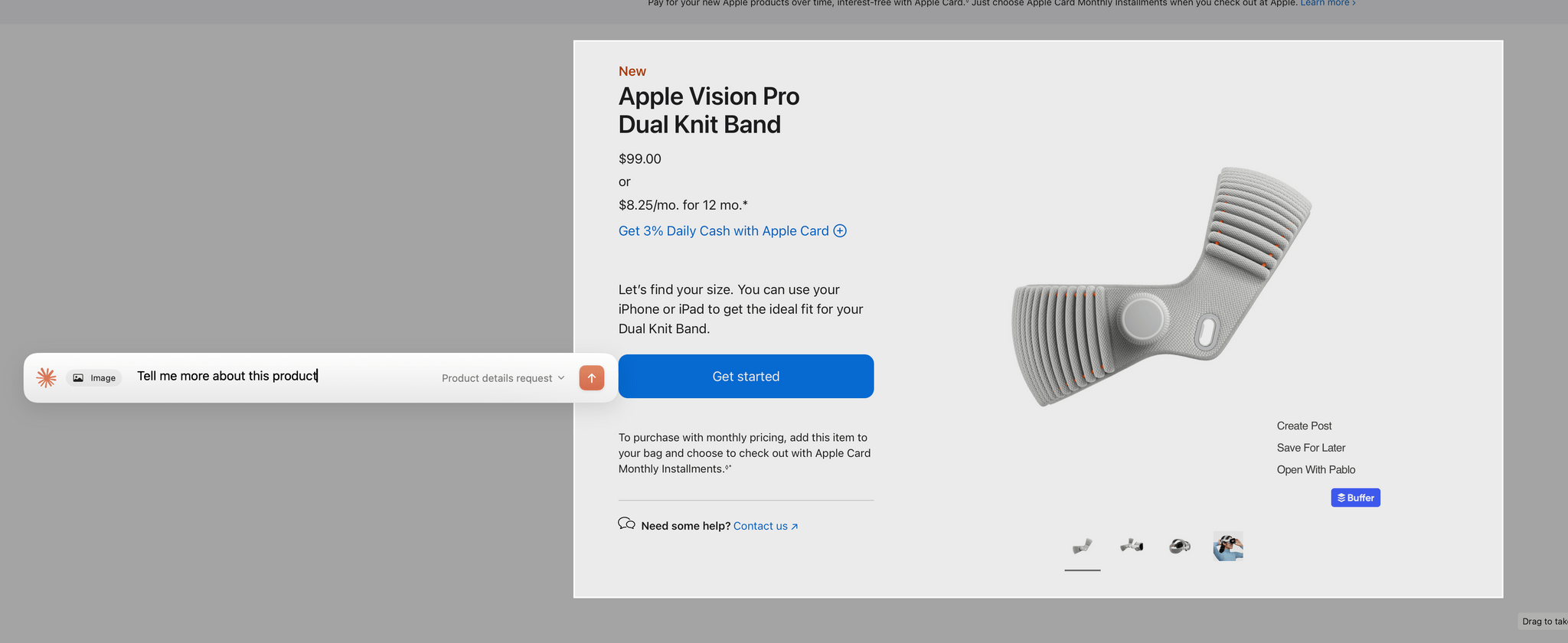Click the large Dual Knit Band product image

tap(1160, 287)
